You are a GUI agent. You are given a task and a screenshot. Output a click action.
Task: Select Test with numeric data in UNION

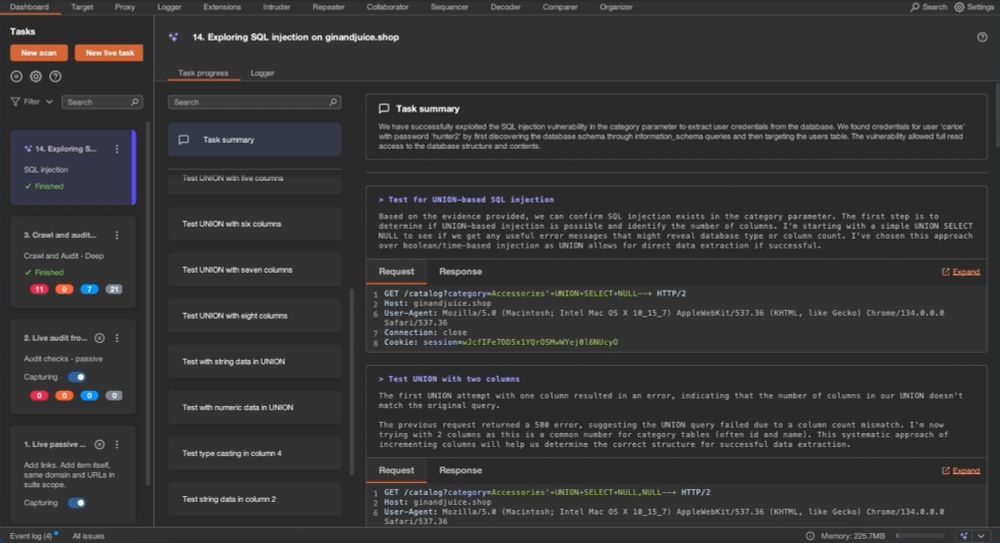coord(254,408)
